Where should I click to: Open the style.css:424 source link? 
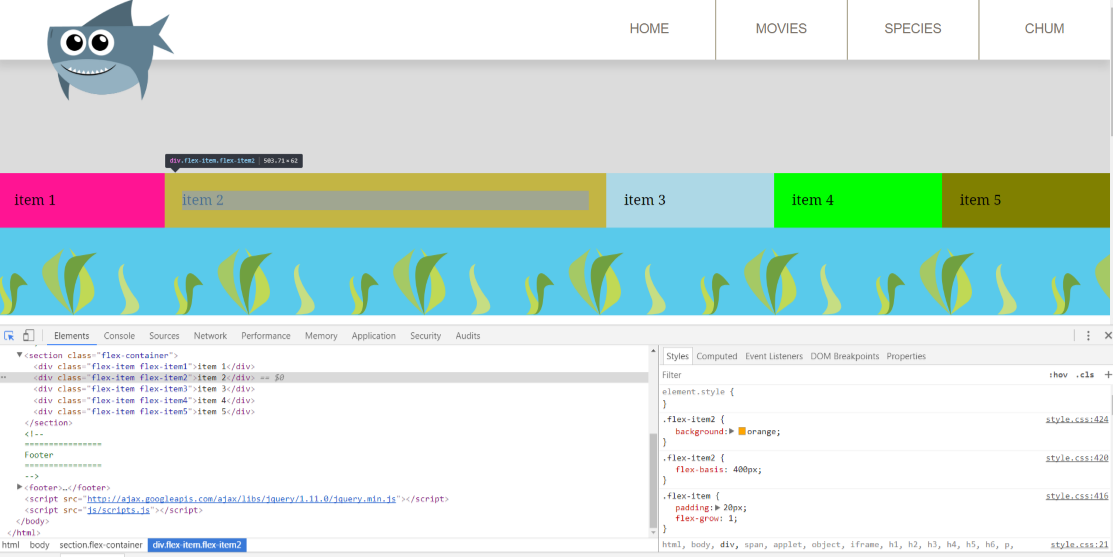(1077, 419)
